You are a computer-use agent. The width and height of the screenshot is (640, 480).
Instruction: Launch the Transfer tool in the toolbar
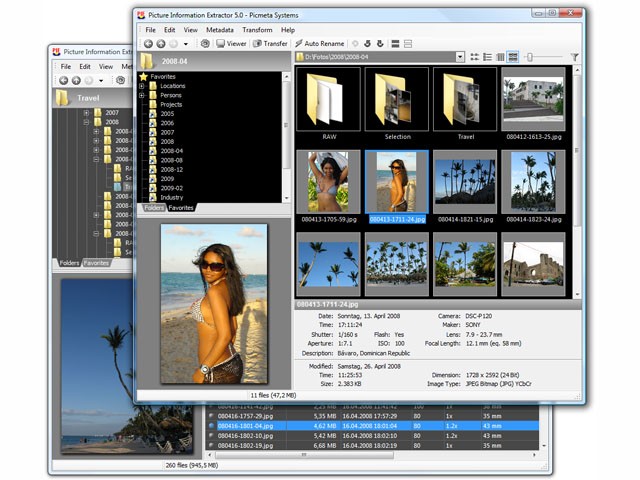[x=270, y=44]
